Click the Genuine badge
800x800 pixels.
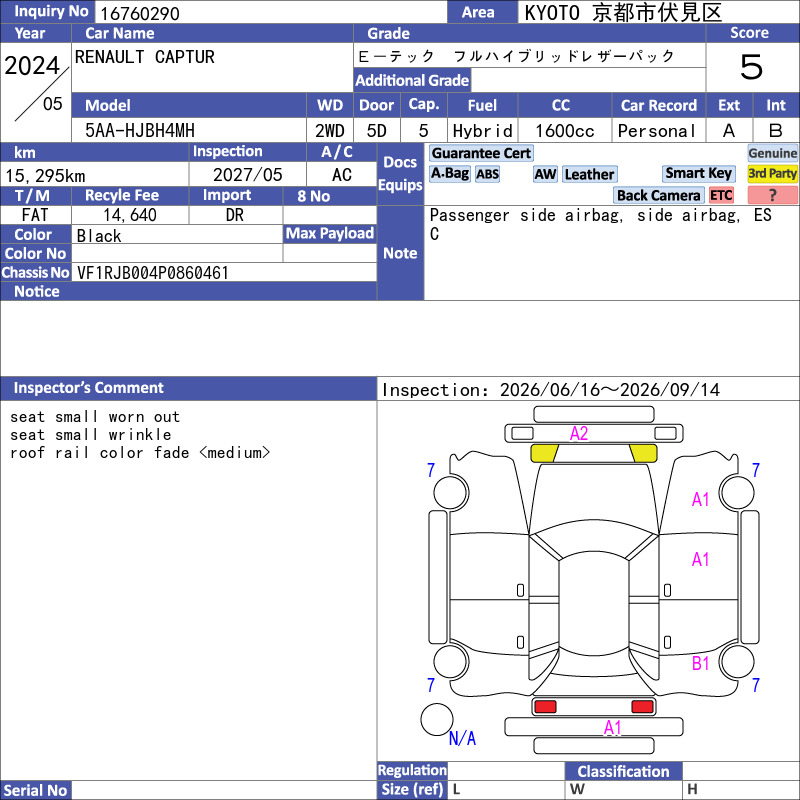772,153
